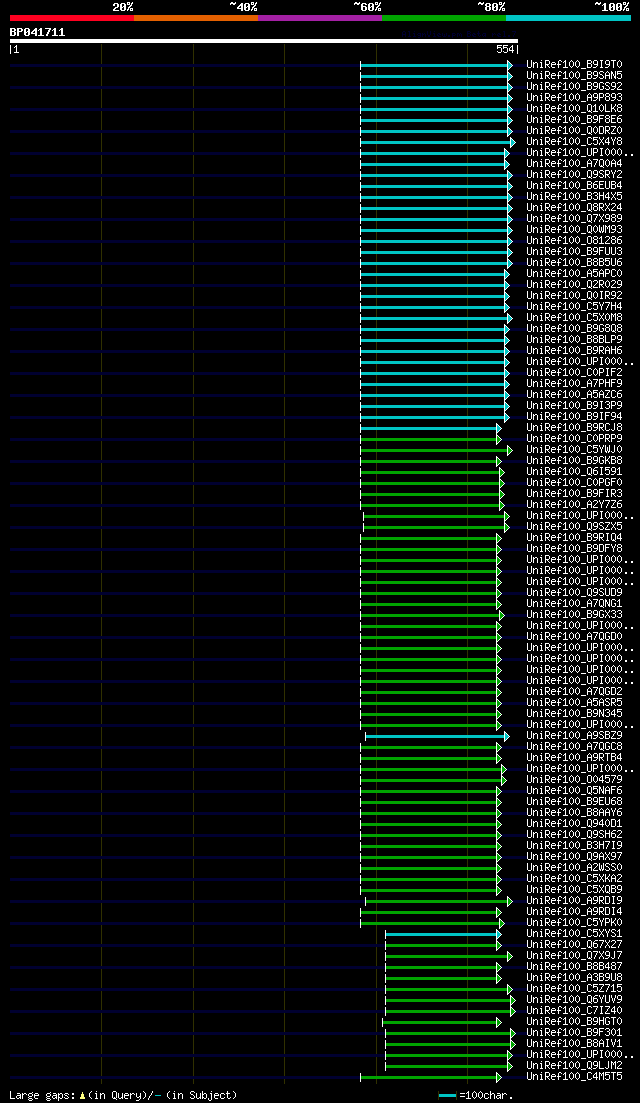
Task: Select the UniRef100_A2Y7Z6 label
Action: pos(574,504)
